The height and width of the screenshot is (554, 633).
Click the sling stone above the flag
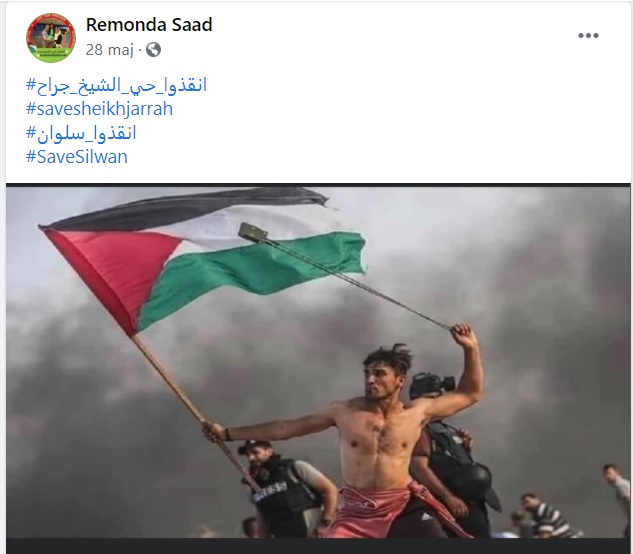point(253,232)
